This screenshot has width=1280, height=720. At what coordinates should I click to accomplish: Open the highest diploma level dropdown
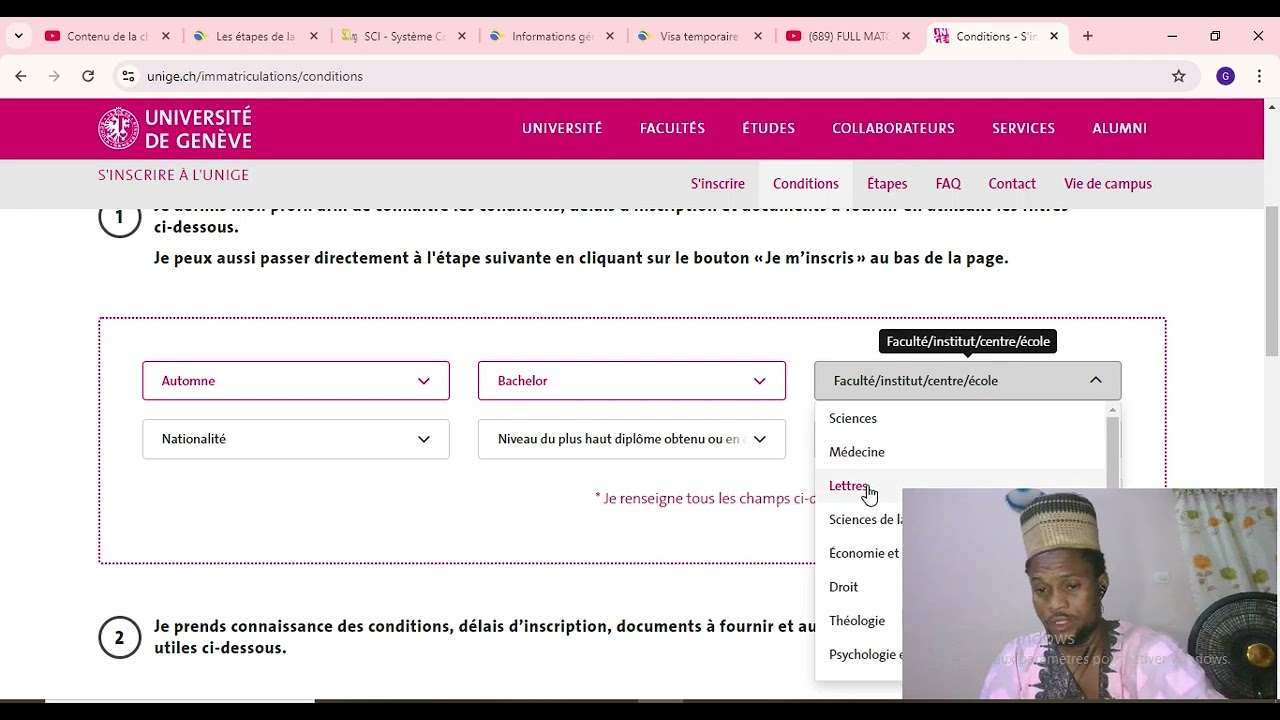pos(632,439)
